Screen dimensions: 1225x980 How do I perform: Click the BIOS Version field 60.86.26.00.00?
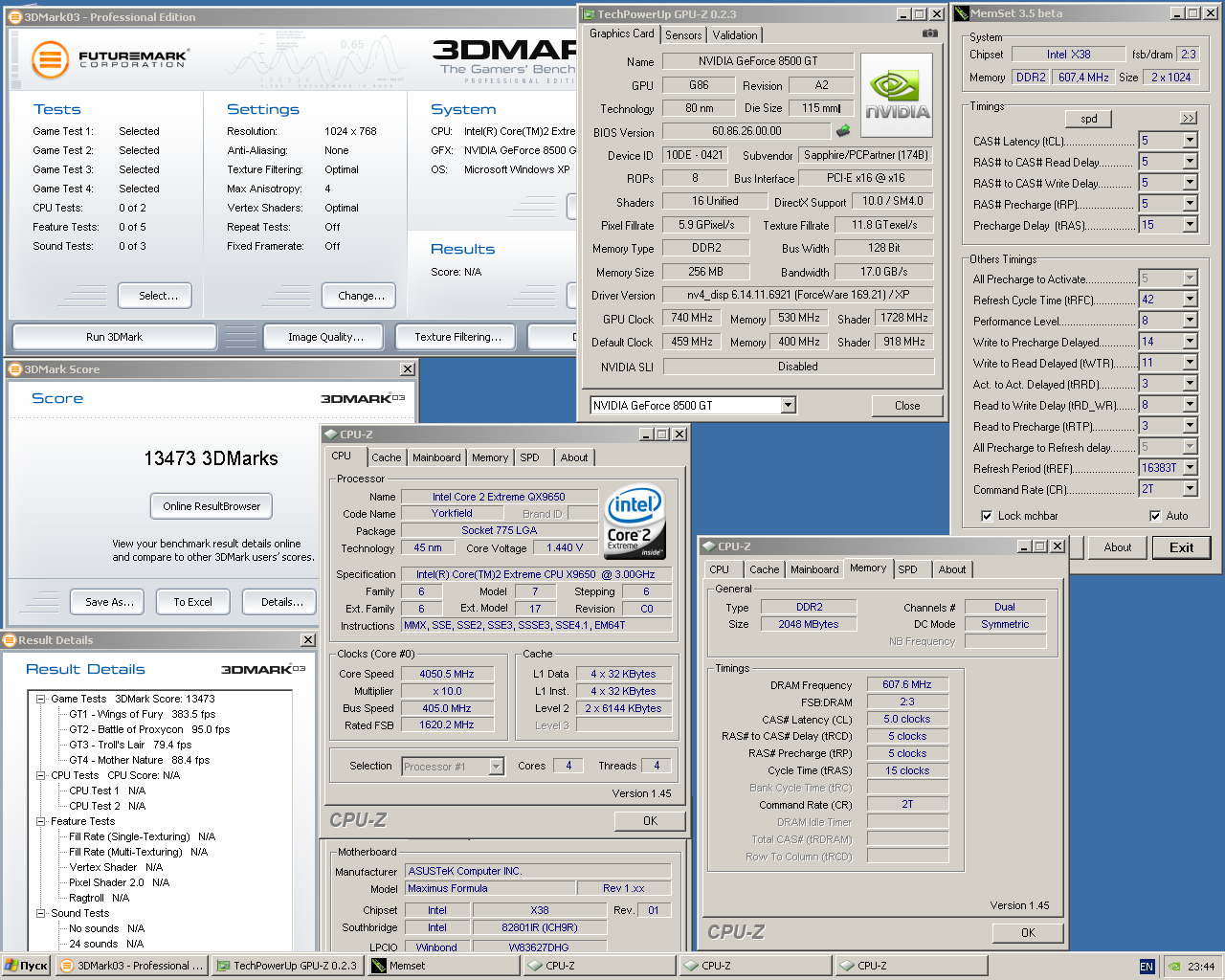(746, 131)
